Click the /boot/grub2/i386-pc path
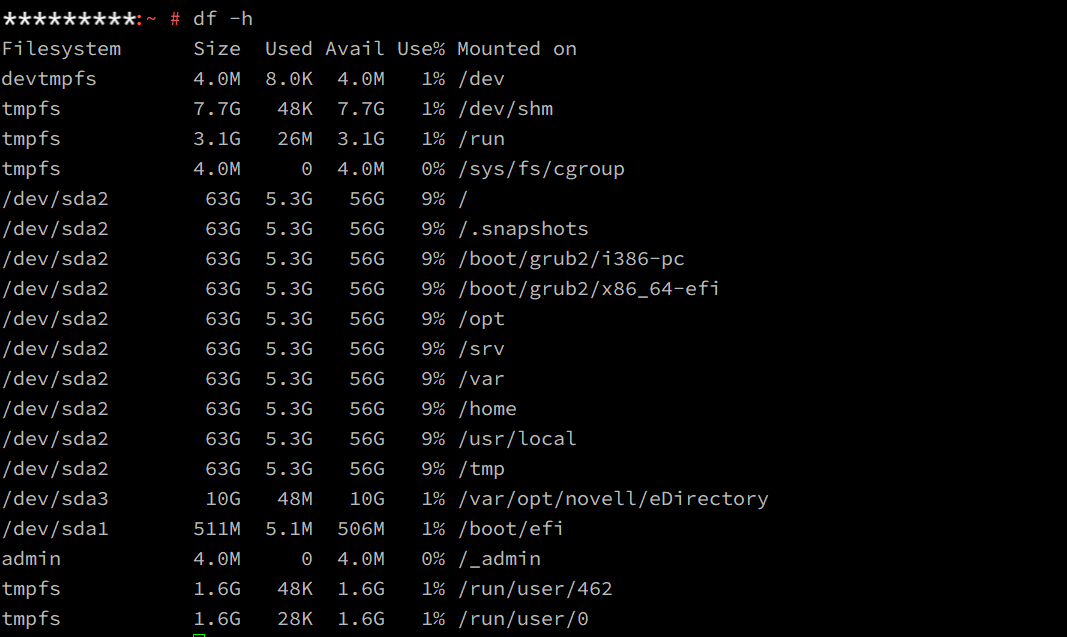1067x637 pixels. (x=571, y=259)
